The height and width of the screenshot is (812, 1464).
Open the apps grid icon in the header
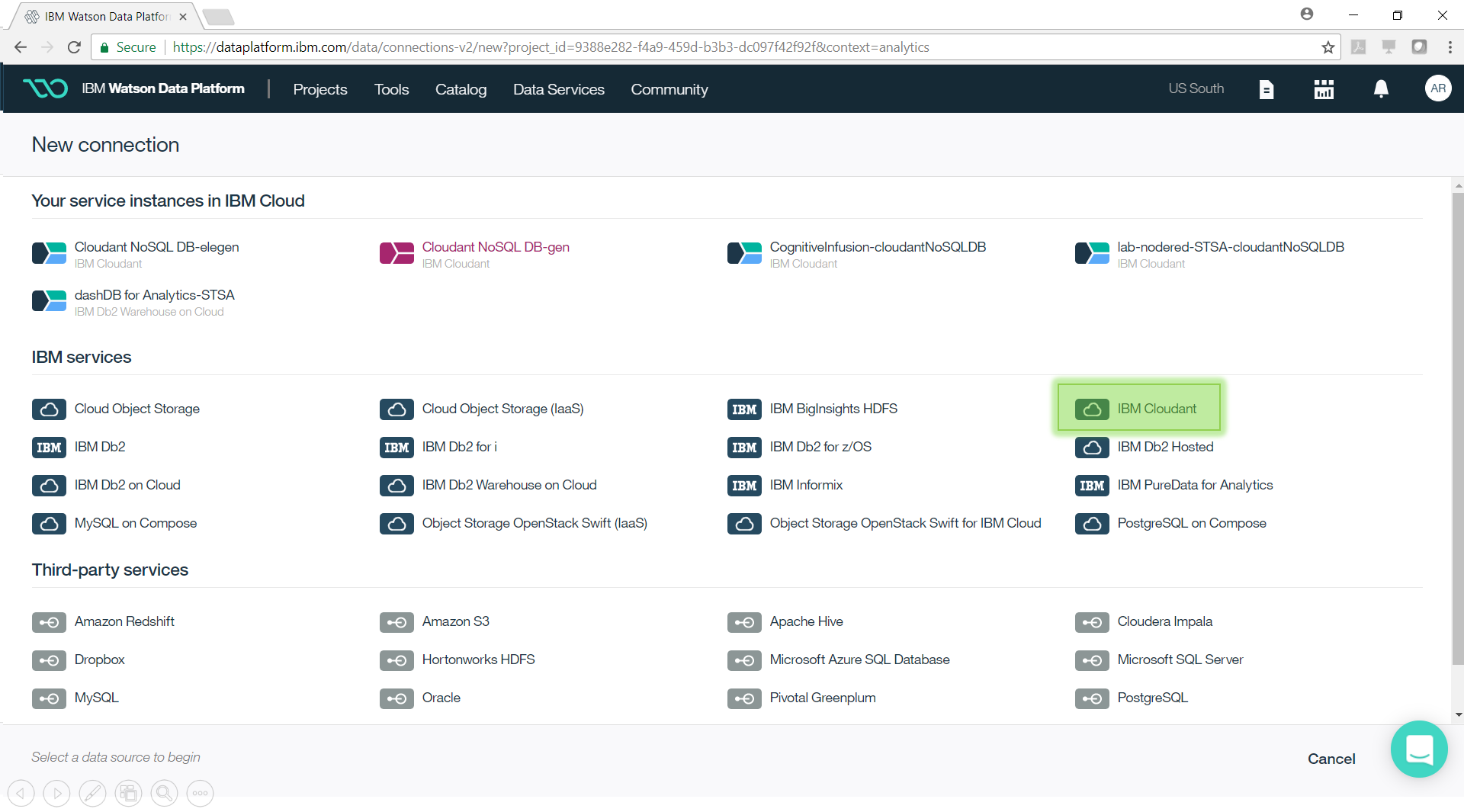(1324, 89)
